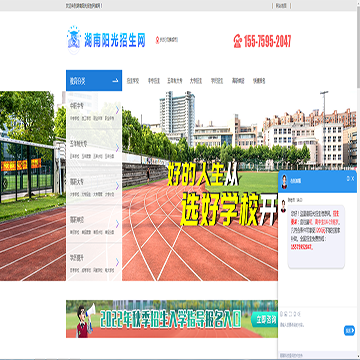This screenshot has height=360, width=360.
Task: Click the customer service avatar in chat header
Action: pyautogui.click(x=284, y=182)
